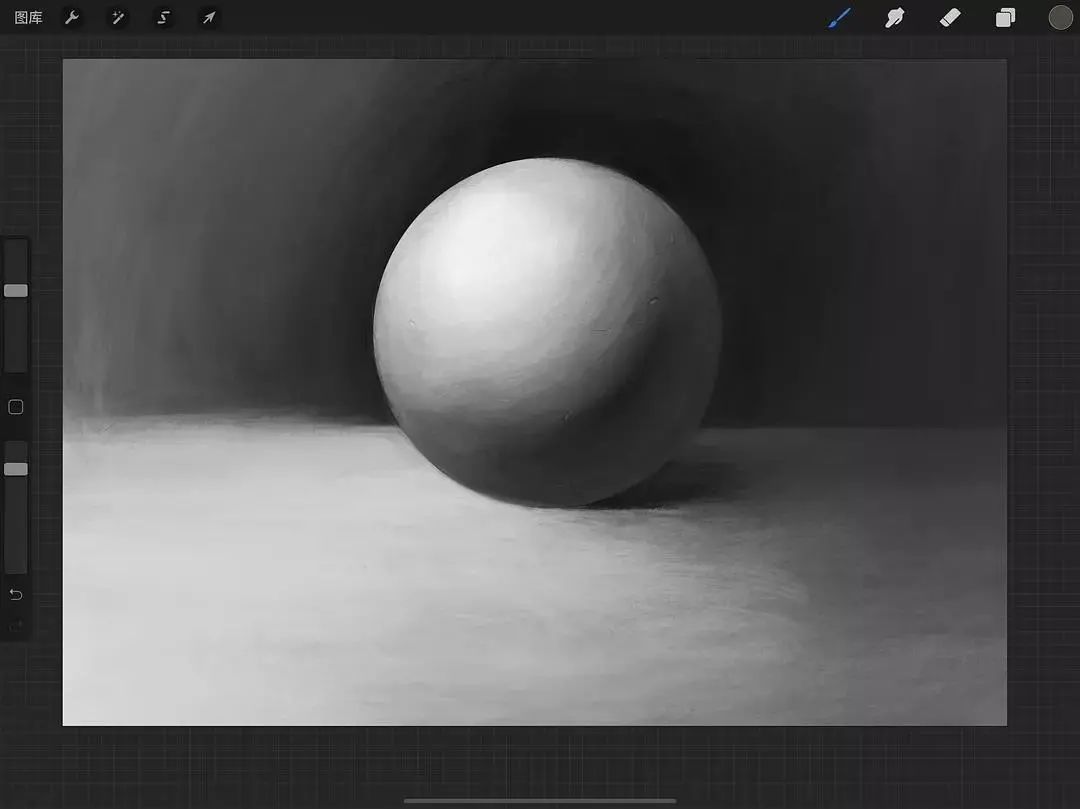Open the active color picker

pos(1060,18)
